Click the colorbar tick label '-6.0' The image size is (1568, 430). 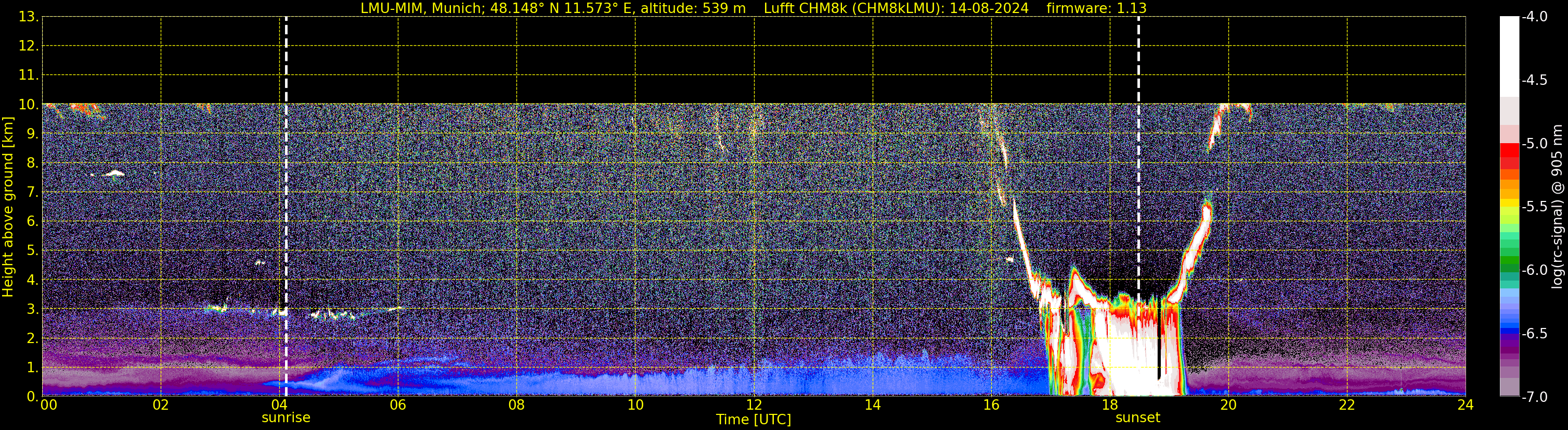(1535, 270)
